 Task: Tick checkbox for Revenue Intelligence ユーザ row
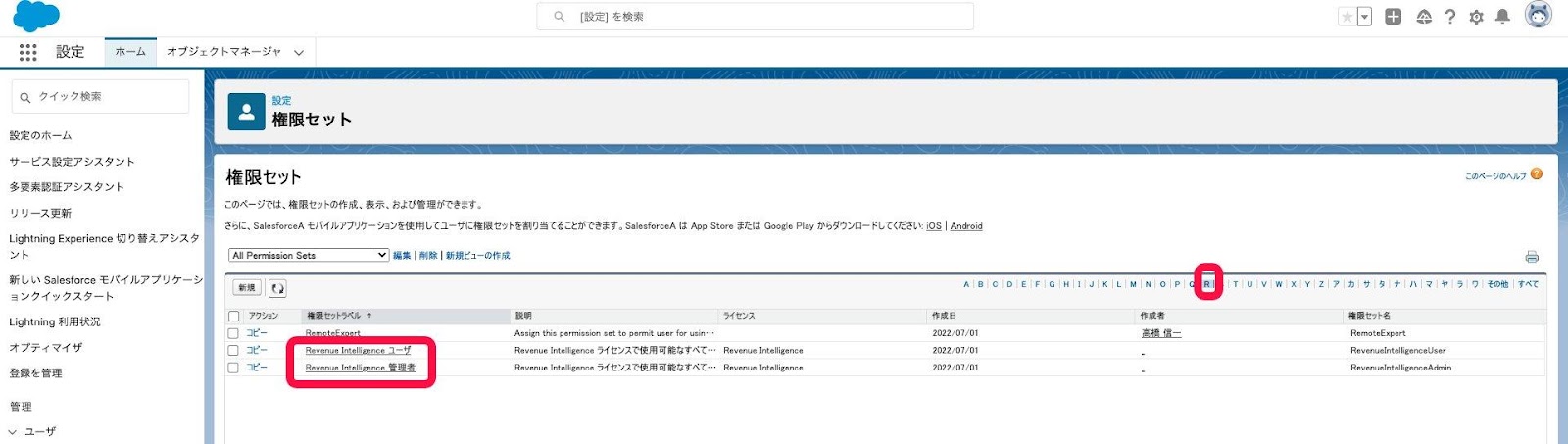[233, 350]
